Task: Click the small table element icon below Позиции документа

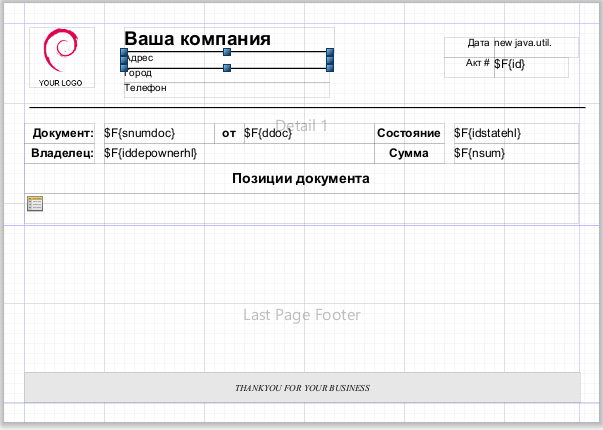Action: click(x=35, y=204)
